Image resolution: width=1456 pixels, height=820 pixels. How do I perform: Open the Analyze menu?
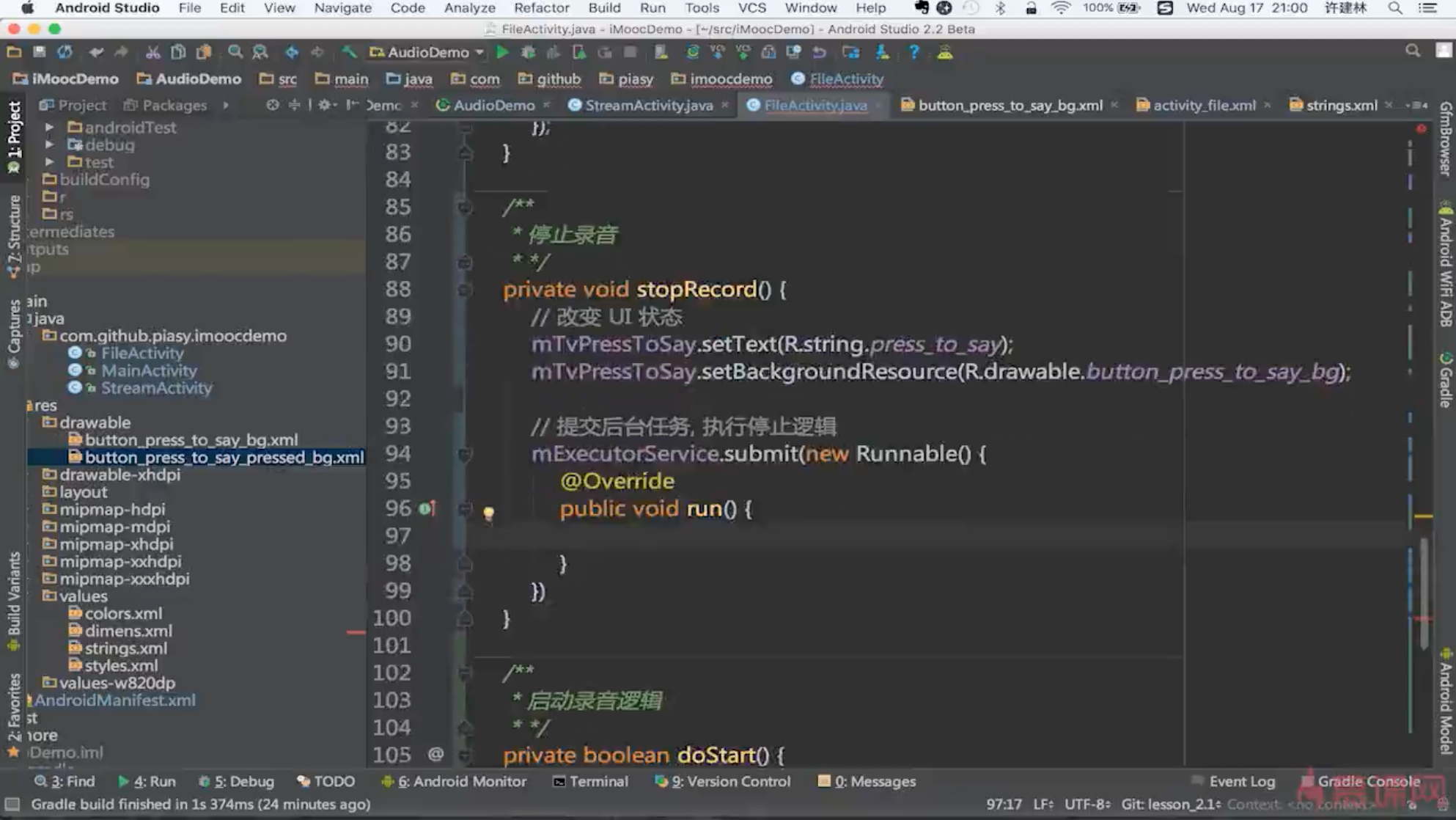point(469,8)
